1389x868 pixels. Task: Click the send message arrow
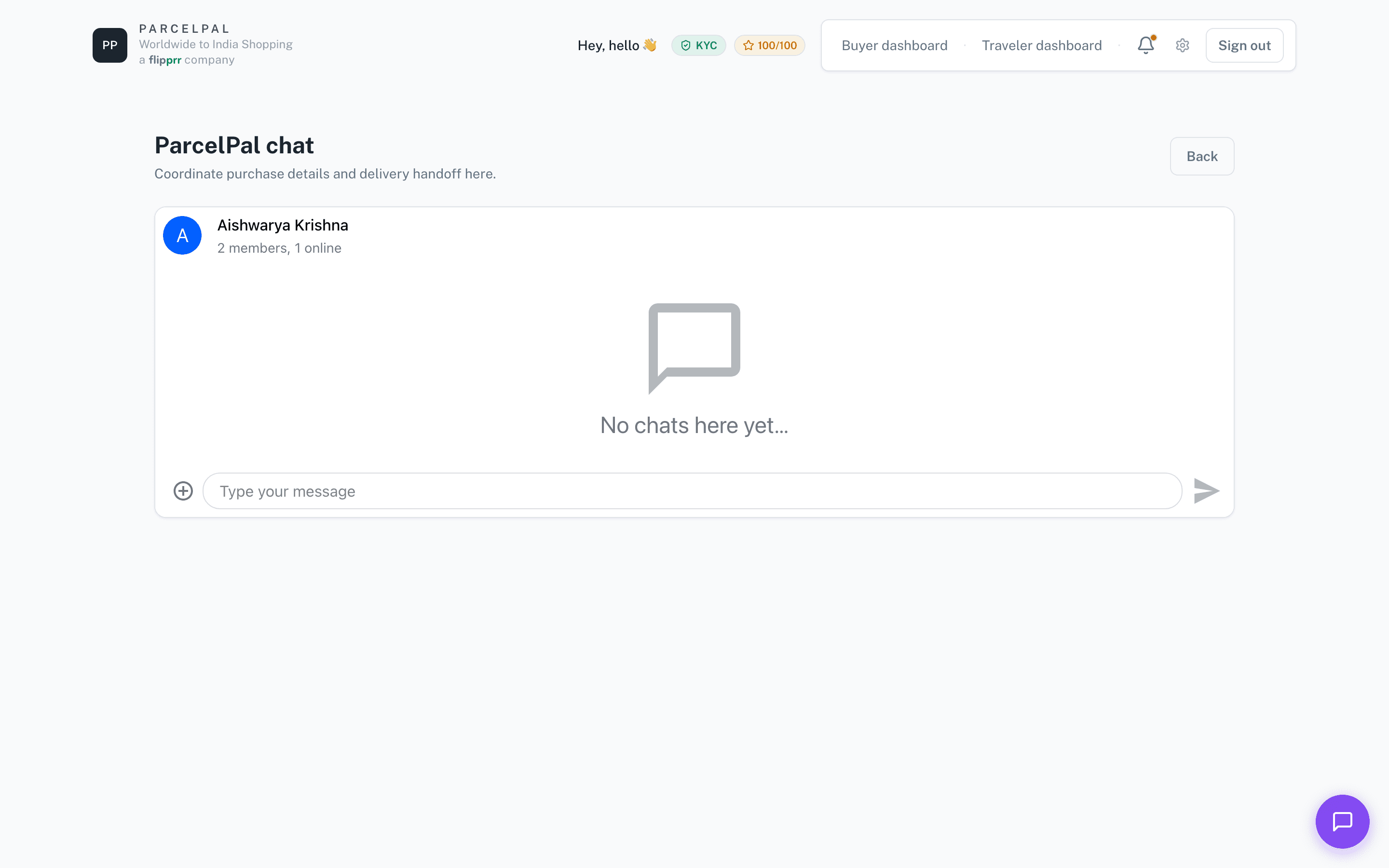point(1206,491)
